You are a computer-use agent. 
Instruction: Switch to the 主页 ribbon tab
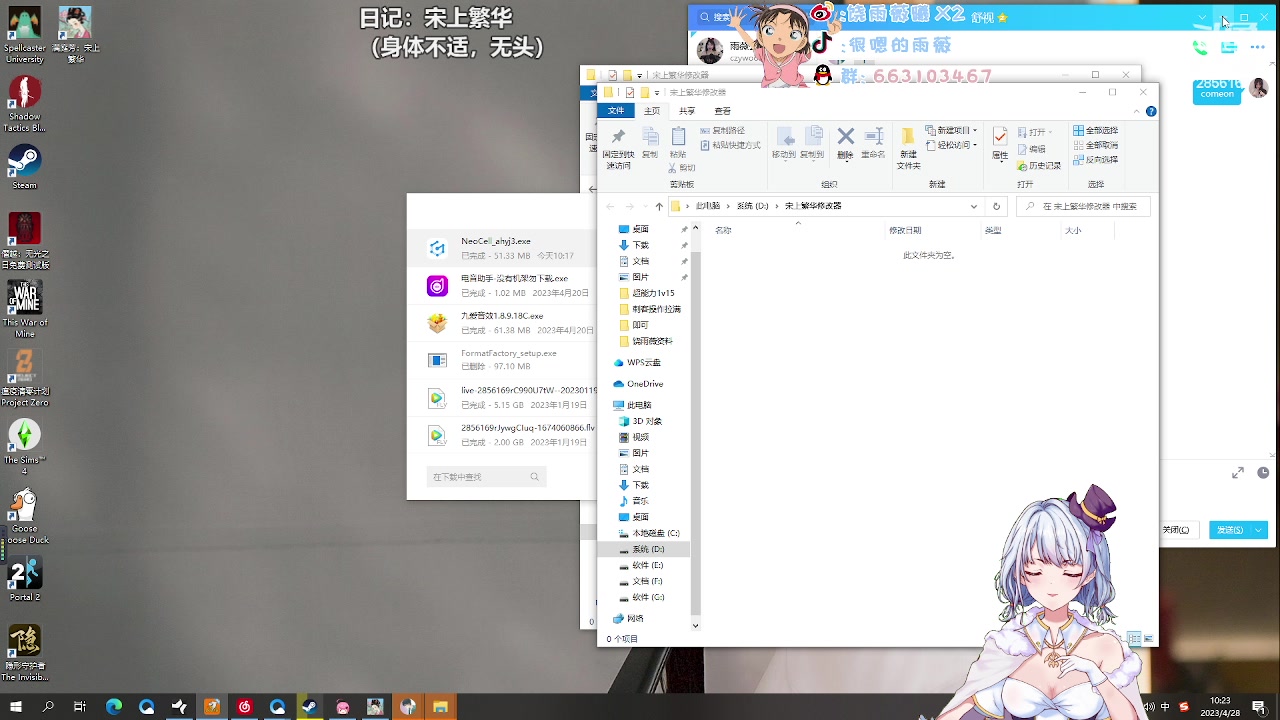click(652, 111)
